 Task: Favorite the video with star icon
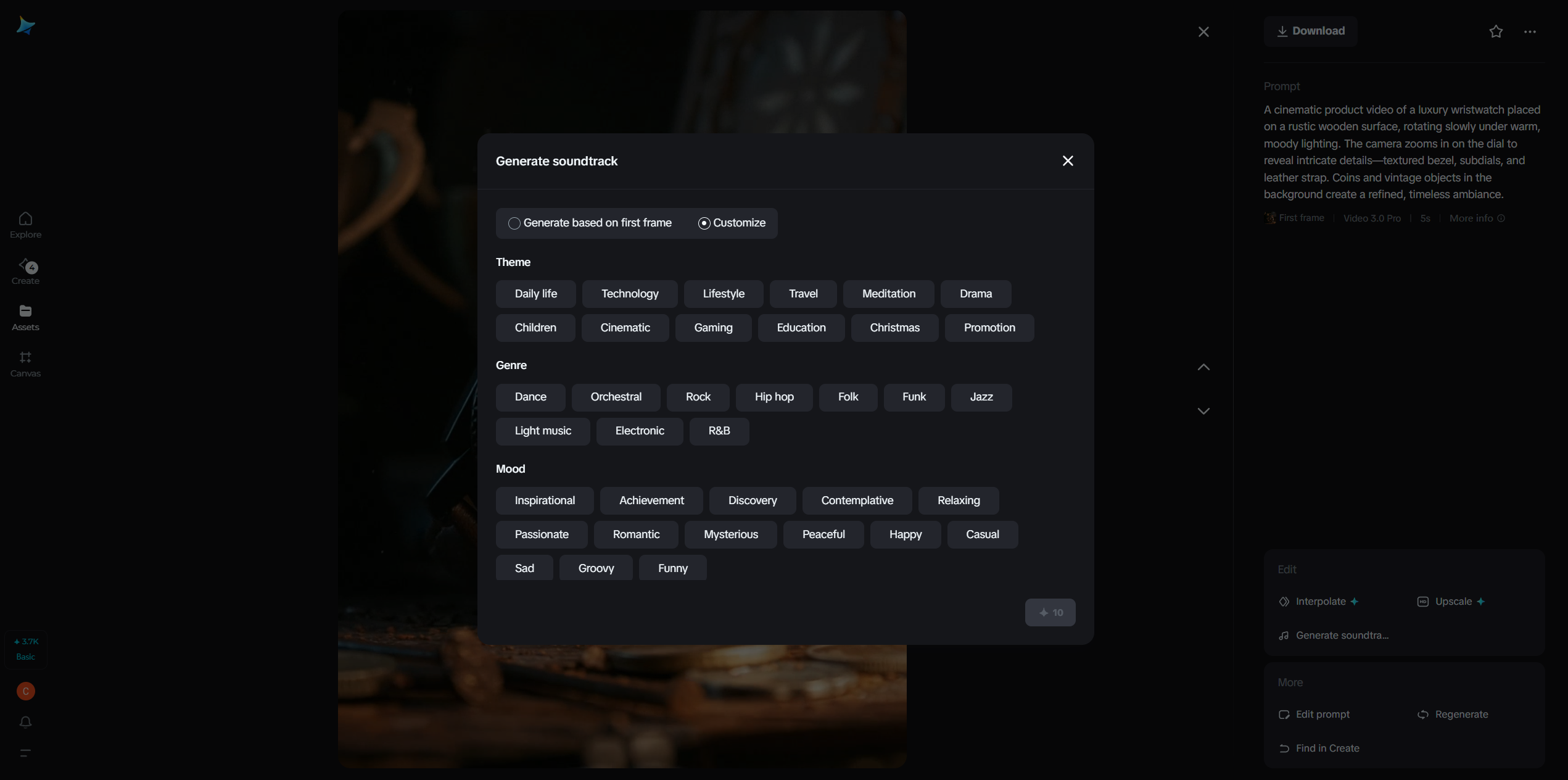click(1496, 31)
